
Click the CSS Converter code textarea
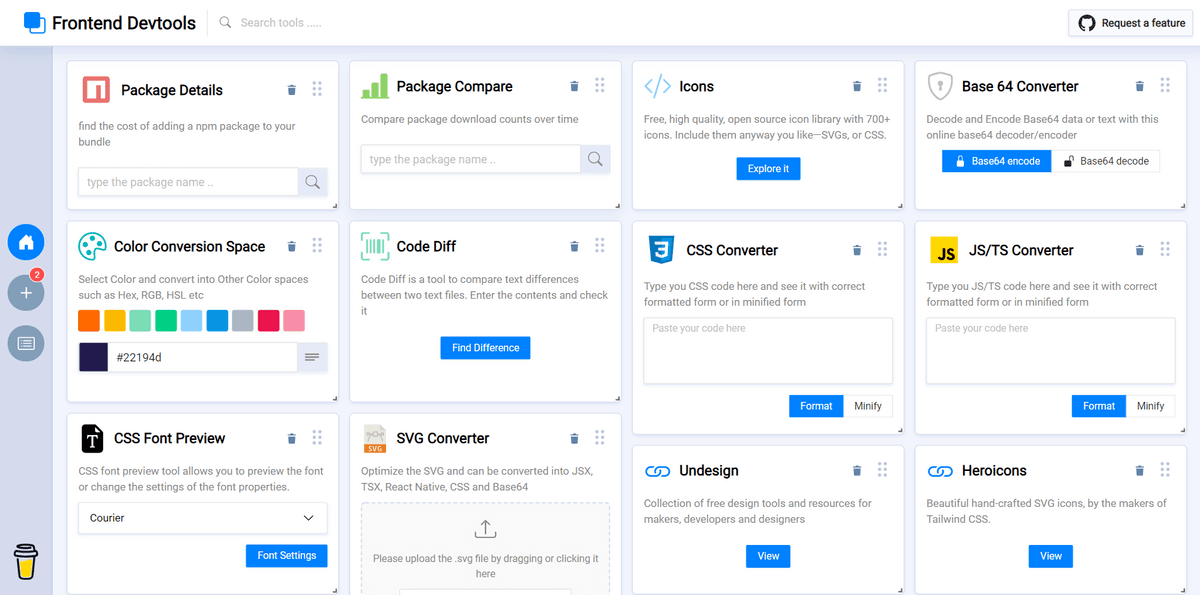click(768, 351)
